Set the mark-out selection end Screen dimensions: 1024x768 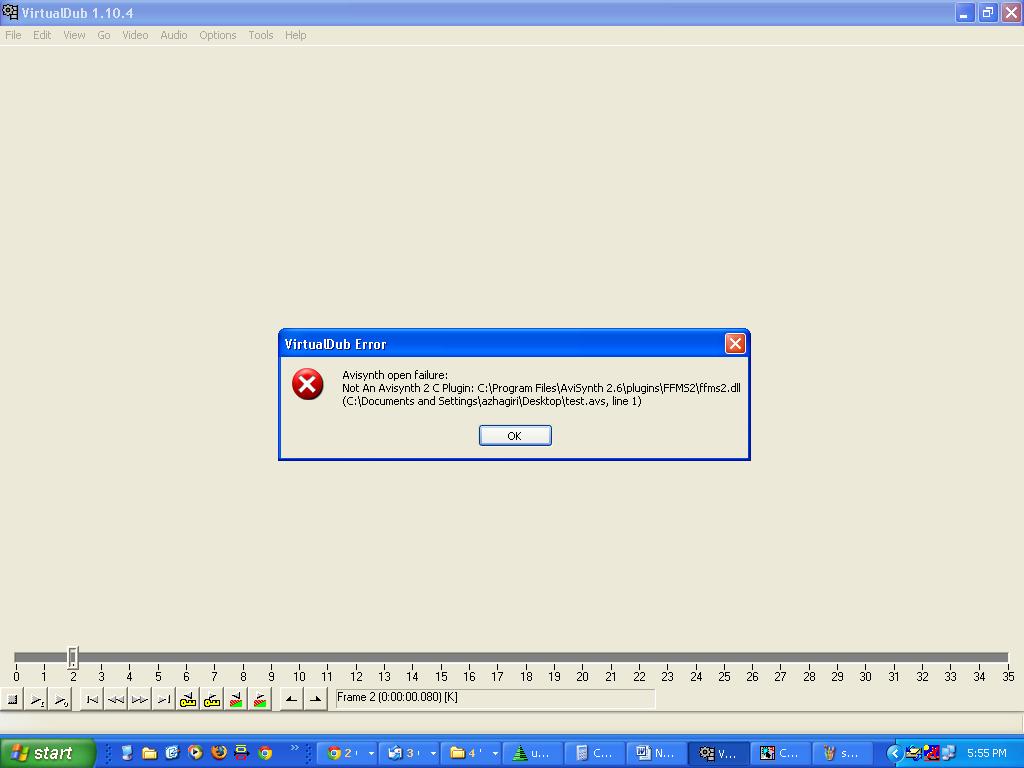pyautogui.click(x=315, y=699)
